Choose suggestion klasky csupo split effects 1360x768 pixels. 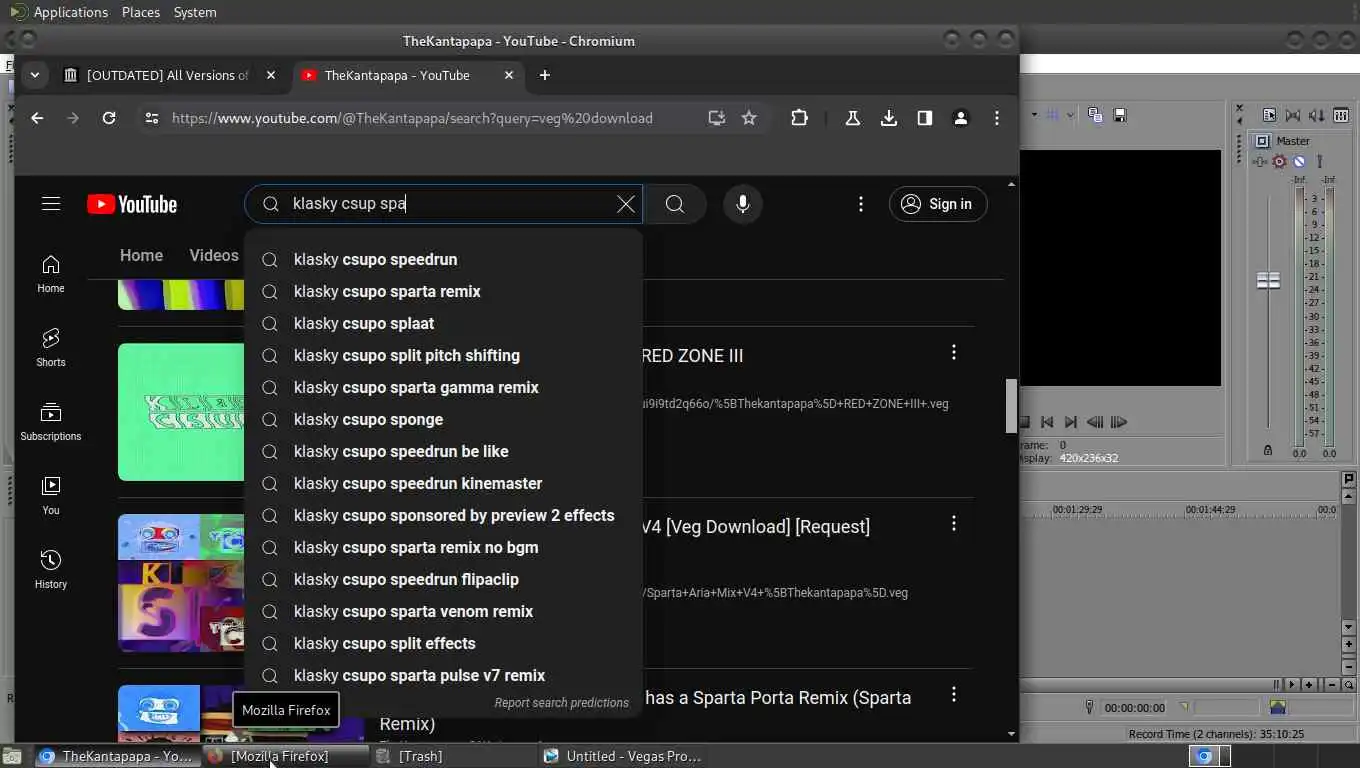click(443, 643)
